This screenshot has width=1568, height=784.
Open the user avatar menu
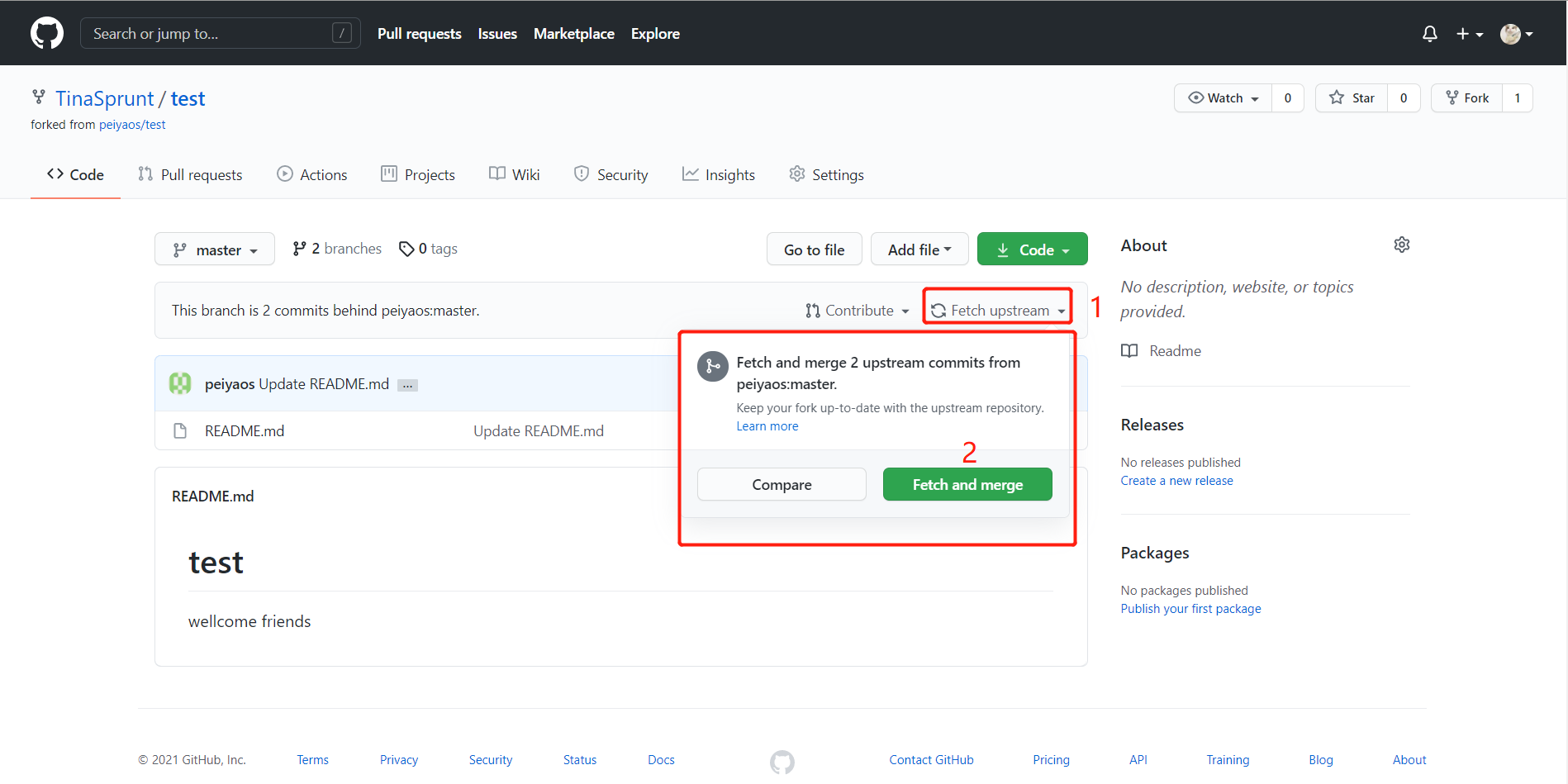(1517, 34)
